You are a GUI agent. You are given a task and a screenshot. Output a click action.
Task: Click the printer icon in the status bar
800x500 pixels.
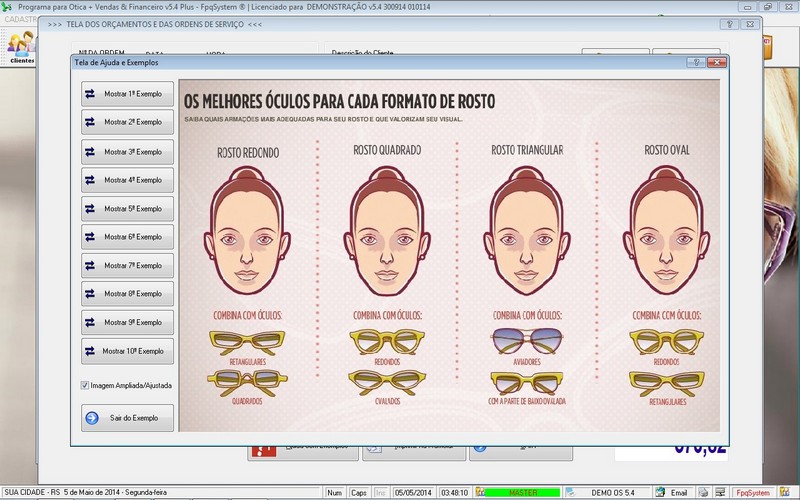tap(704, 493)
